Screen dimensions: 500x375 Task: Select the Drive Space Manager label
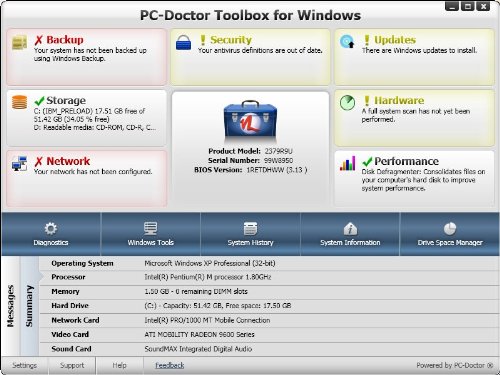(450, 243)
